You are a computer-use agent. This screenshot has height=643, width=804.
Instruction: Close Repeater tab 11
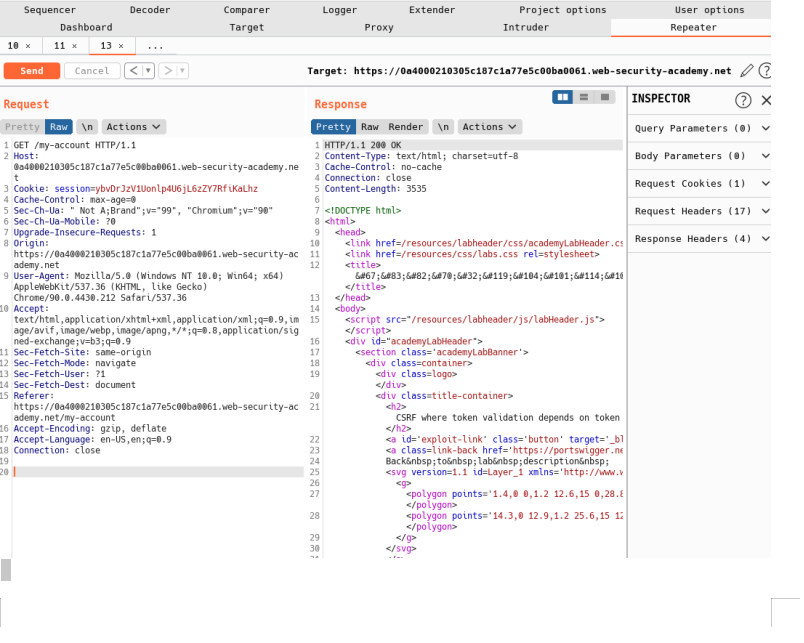click(x=74, y=46)
